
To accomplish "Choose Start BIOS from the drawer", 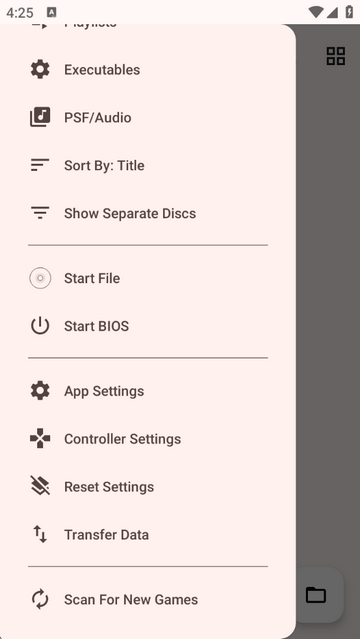I will pos(148,326).
